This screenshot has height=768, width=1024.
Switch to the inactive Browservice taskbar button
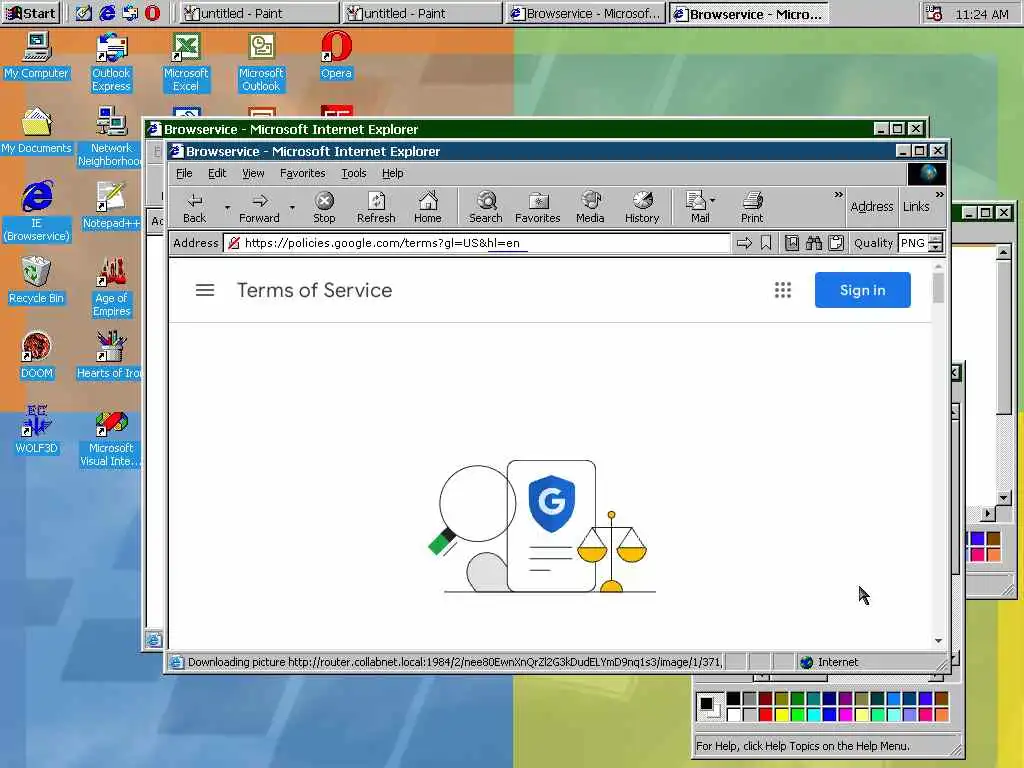pos(585,13)
